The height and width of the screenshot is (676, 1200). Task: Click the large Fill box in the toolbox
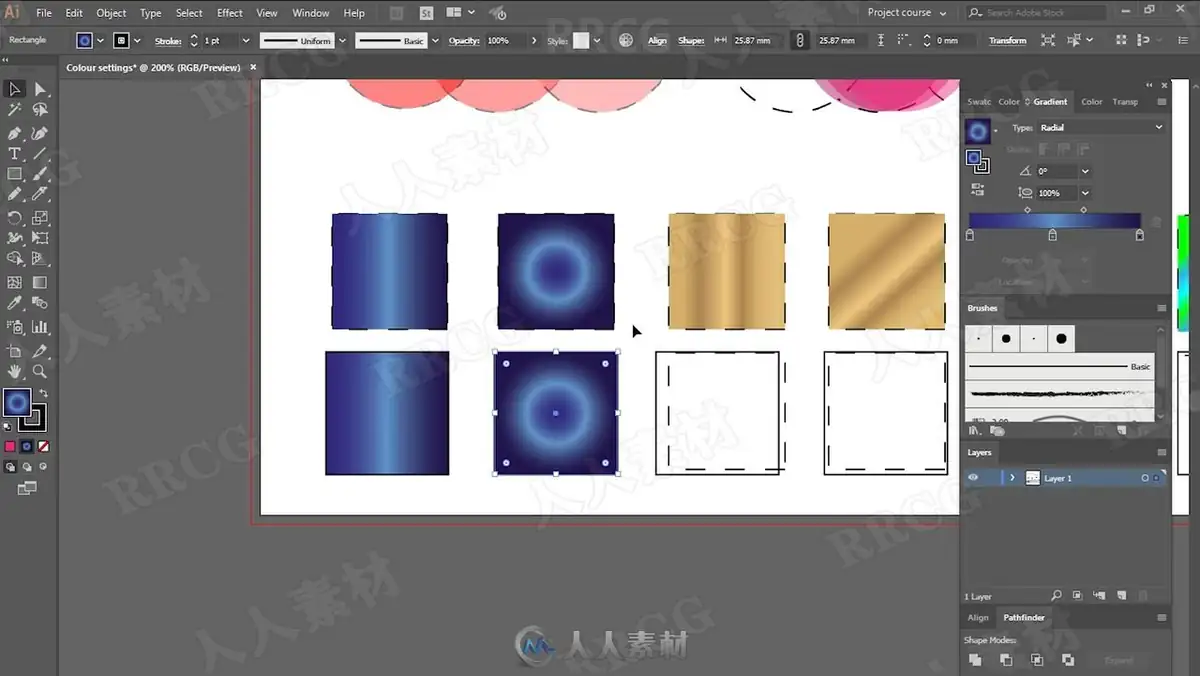click(x=17, y=402)
